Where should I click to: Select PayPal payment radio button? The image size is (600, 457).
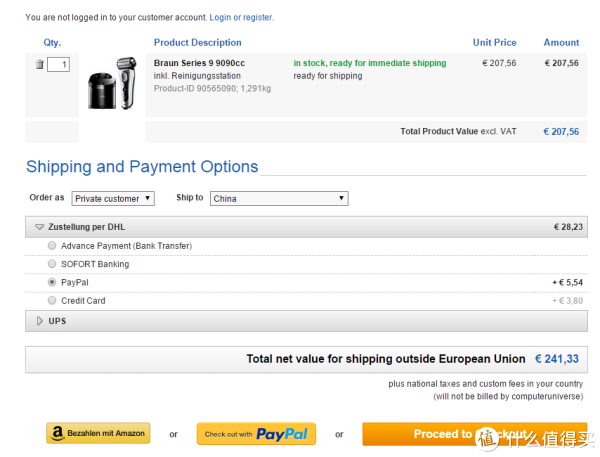(52, 282)
